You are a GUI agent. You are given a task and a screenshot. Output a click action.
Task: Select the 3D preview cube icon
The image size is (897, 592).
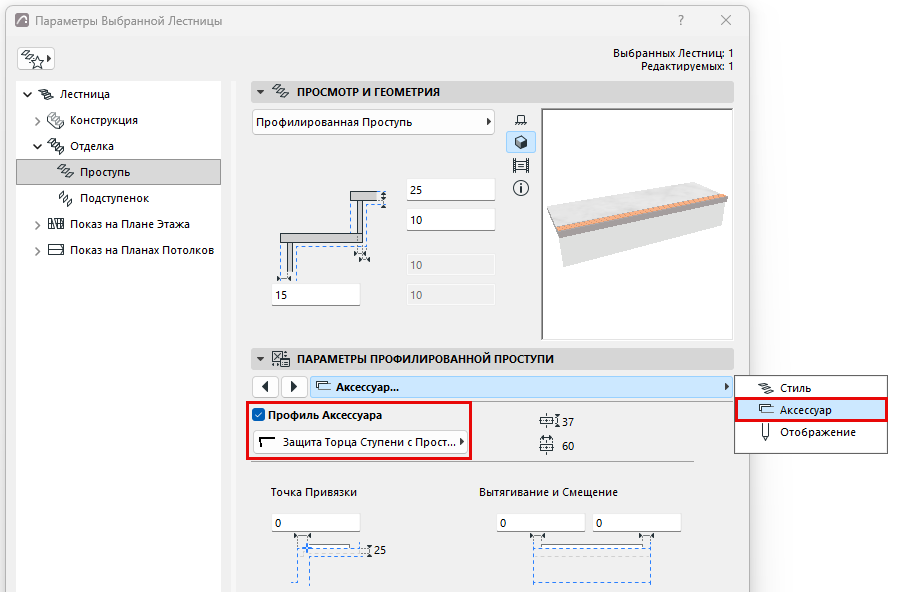(521, 142)
